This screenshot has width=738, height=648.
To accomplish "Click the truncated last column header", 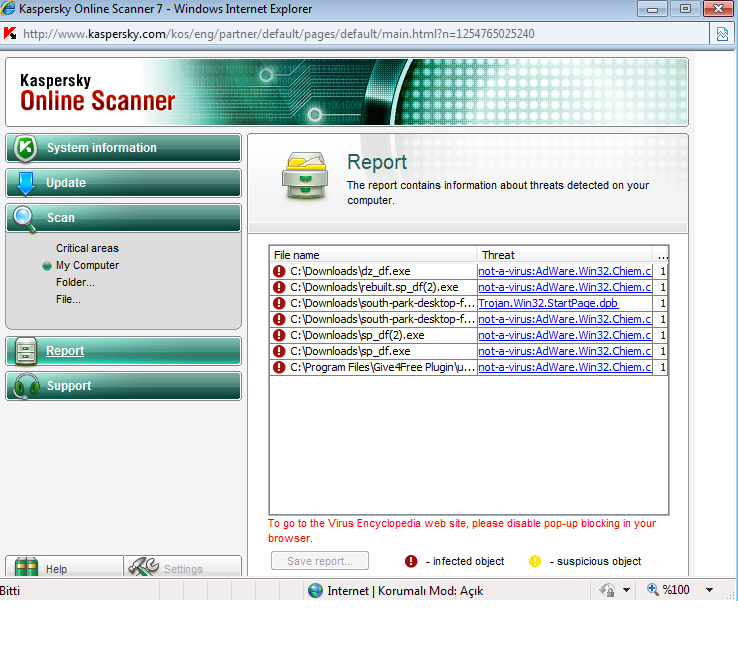I will pos(661,255).
